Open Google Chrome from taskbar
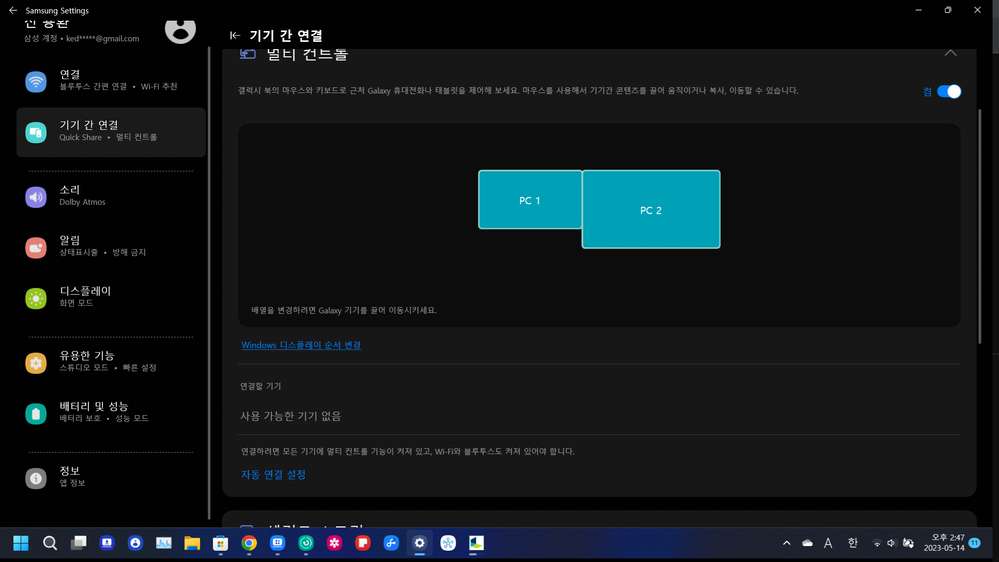Viewport: 999px width, 562px height. tap(249, 543)
